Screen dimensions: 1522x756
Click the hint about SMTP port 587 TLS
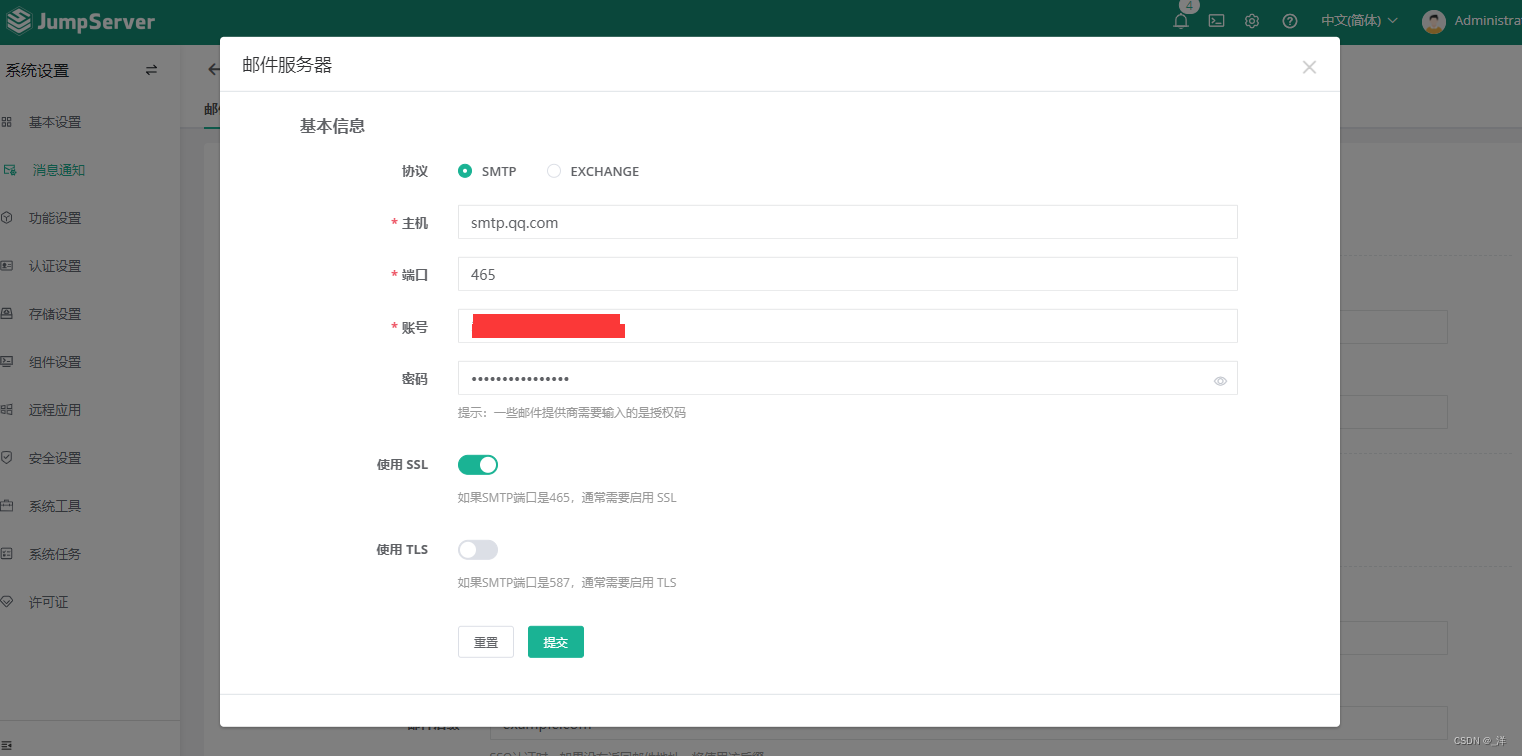[567, 582]
